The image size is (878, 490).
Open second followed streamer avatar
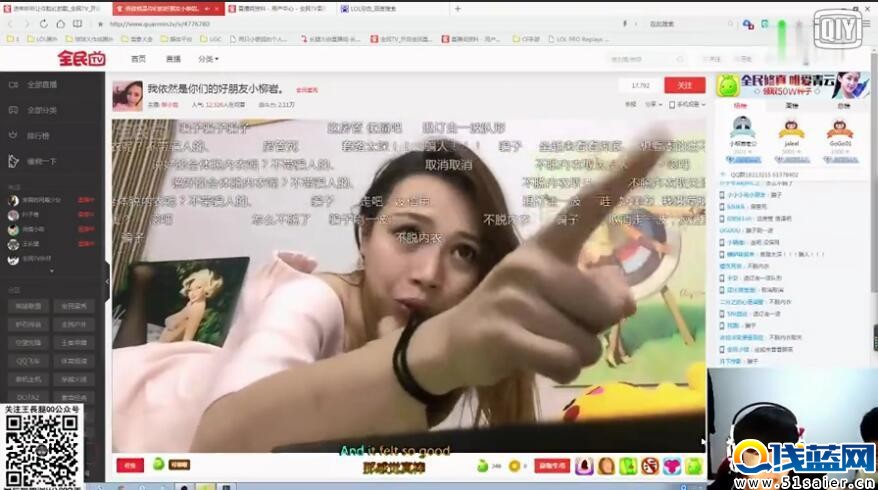[x=13, y=215]
